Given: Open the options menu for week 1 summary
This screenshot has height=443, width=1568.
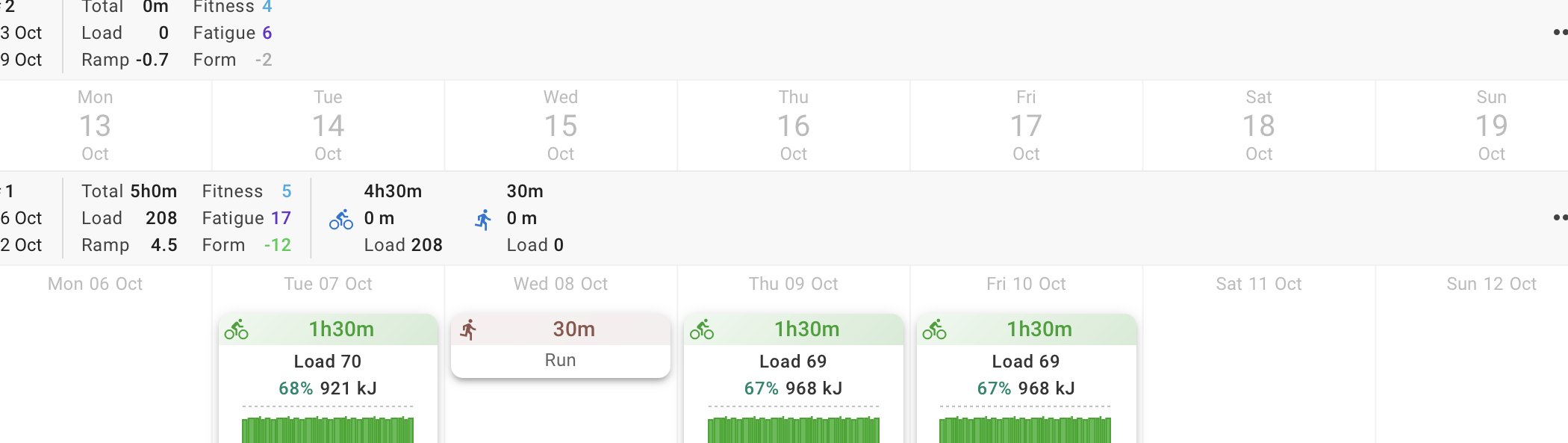Looking at the screenshot, I should point(1559,217).
